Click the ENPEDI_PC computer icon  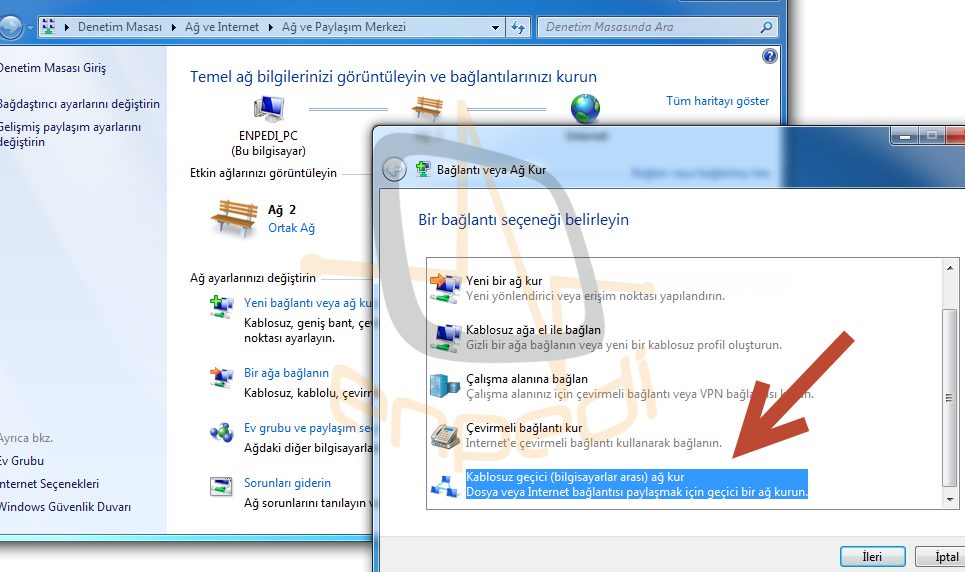click(x=269, y=109)
